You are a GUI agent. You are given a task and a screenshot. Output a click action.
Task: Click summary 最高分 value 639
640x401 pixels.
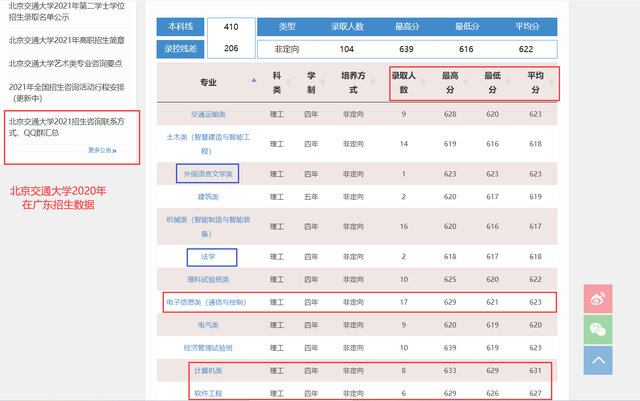pos(406,49)
